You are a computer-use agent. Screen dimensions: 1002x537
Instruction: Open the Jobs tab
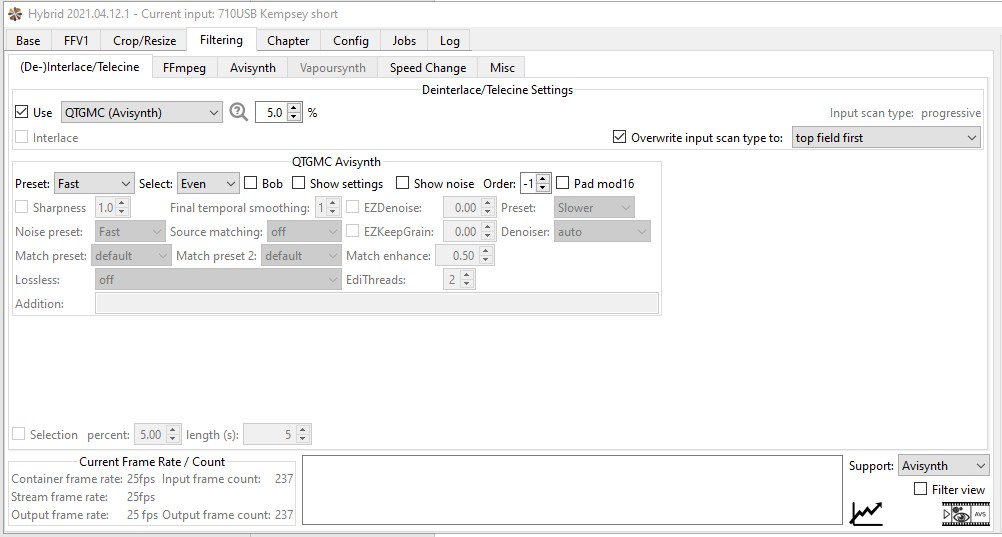tap(404, 41)
